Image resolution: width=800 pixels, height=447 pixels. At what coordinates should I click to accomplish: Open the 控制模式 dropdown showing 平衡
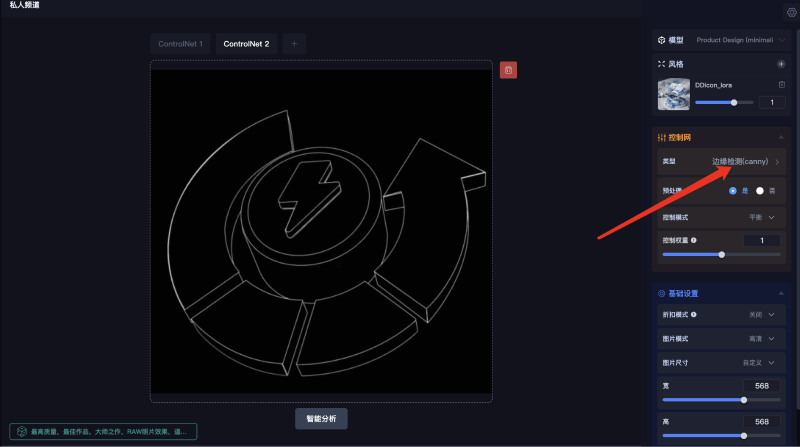coord(762,216)
